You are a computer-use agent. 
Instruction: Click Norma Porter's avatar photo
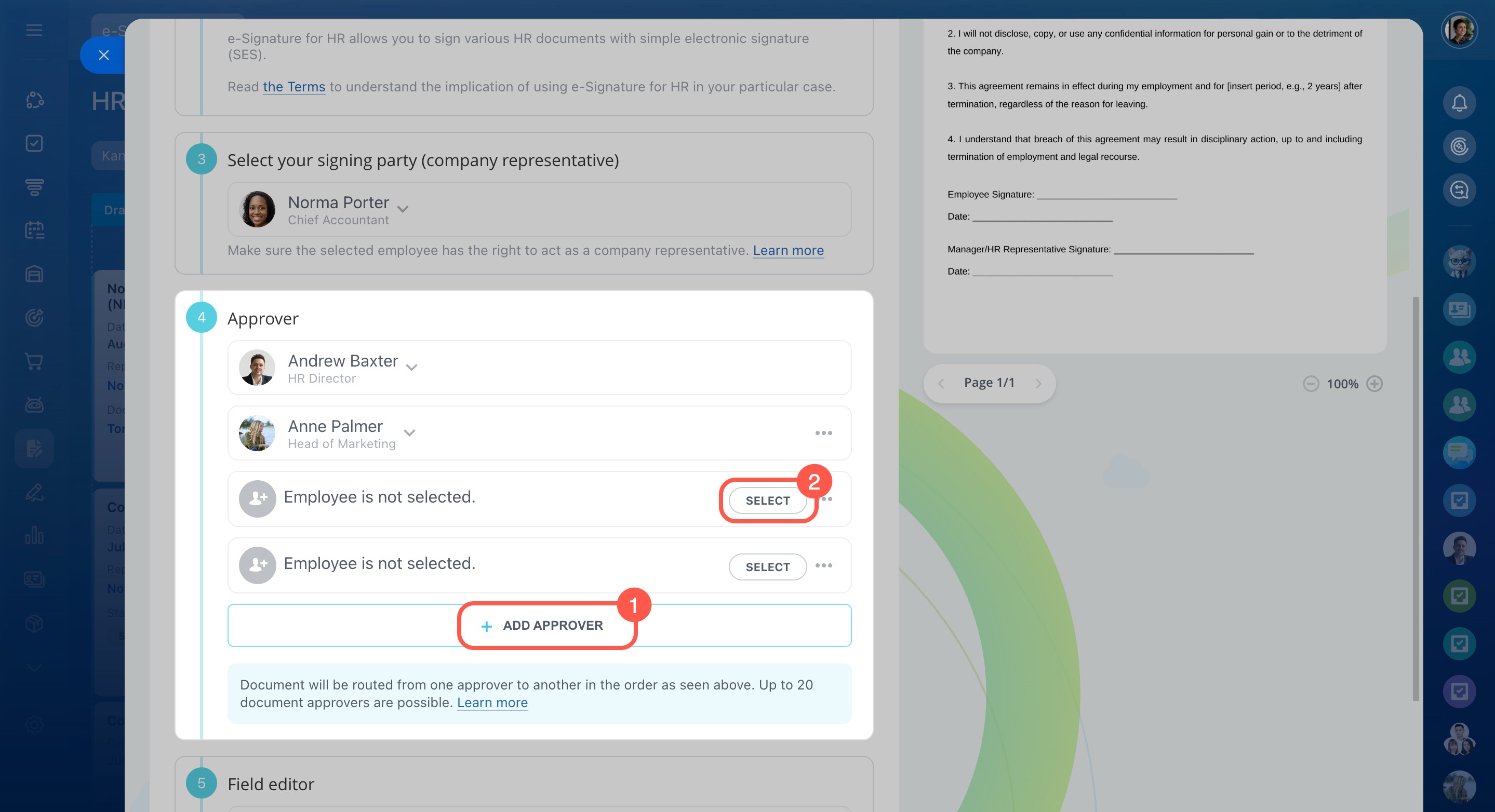(x=257, y=209)
